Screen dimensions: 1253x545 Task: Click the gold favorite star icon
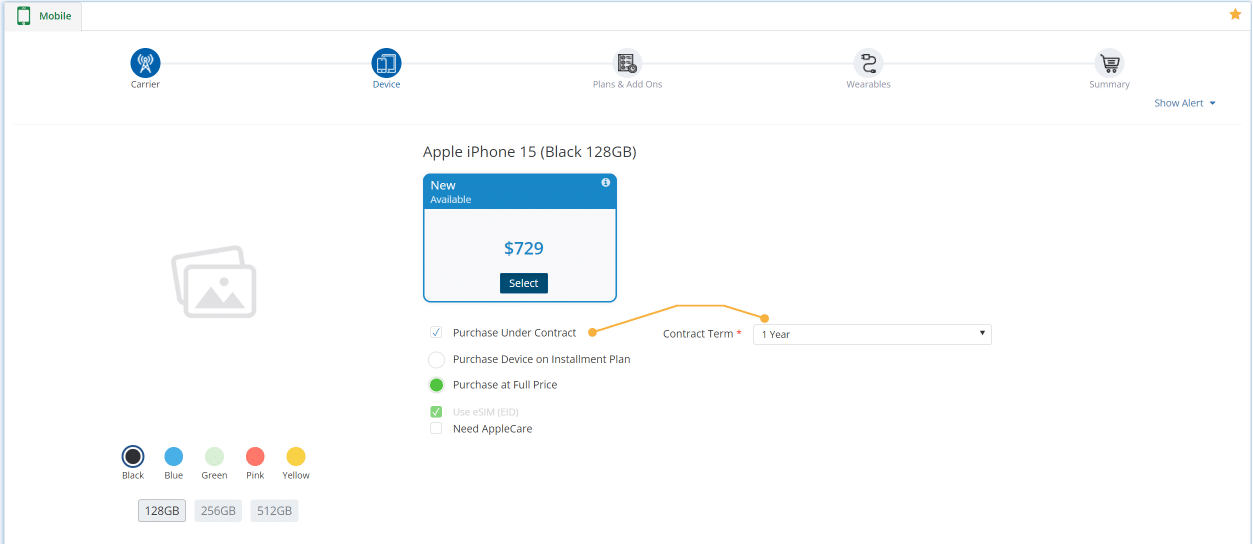pos(1235,14)
